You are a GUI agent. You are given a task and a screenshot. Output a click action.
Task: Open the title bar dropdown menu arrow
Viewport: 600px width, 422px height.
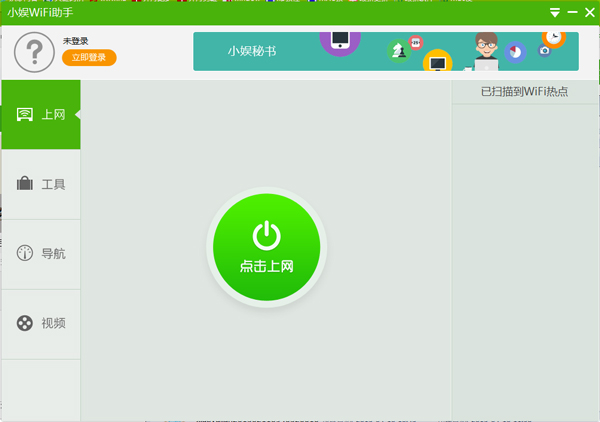[x=556, y=13]
